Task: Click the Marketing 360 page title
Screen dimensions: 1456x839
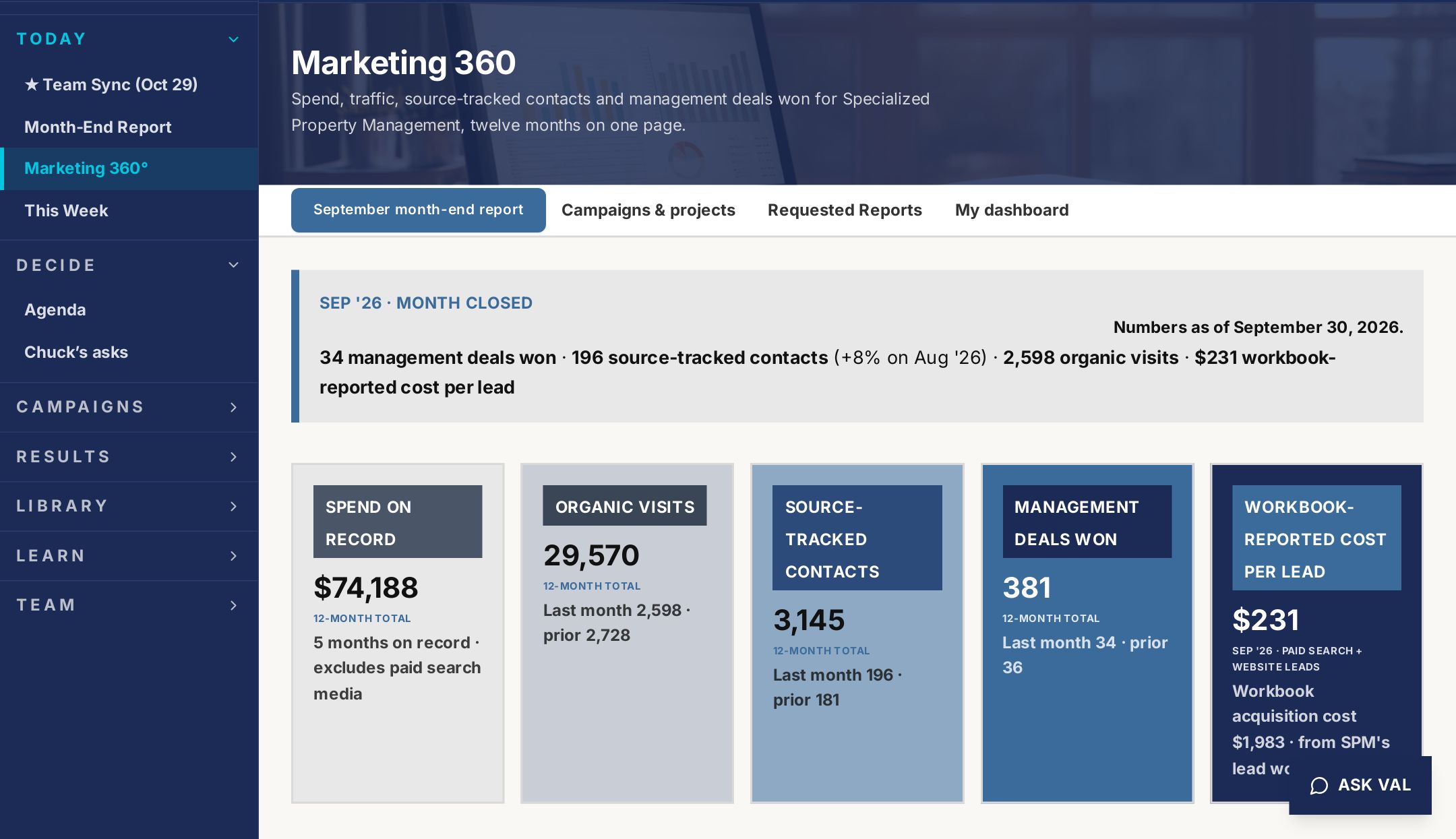Action: click(x=403, y=63)
